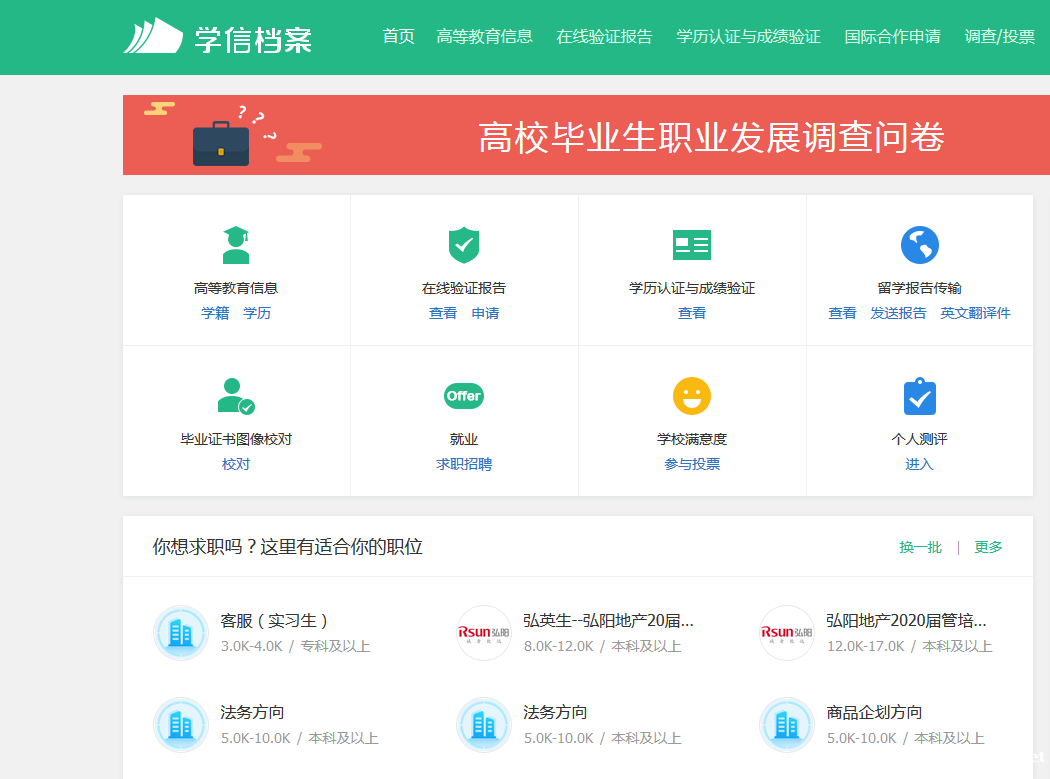Click the 学信档案 logo
The image size is (1050, 779).
coord(218,38)
